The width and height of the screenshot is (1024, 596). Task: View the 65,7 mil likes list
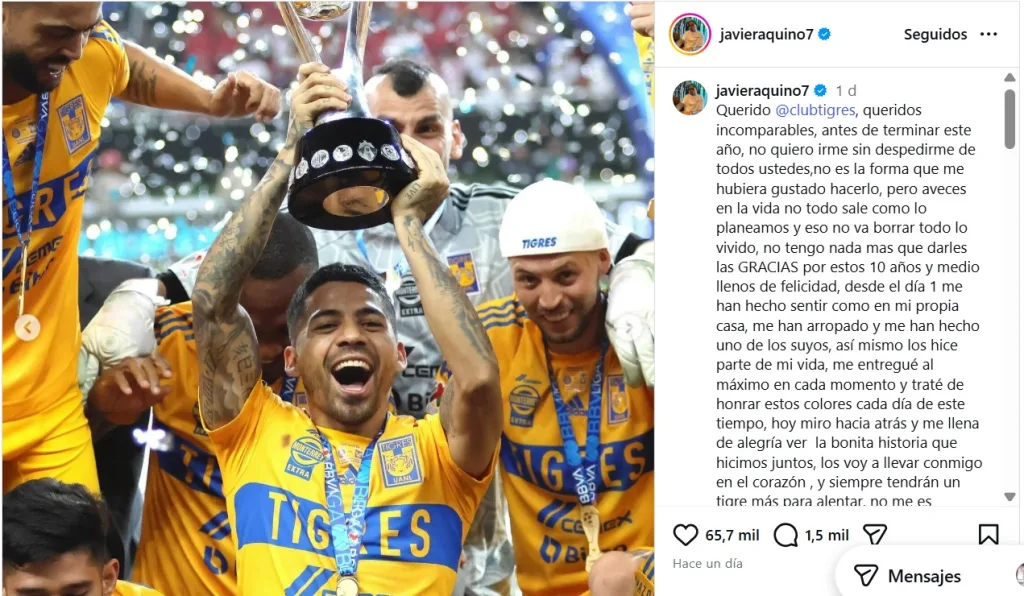click(x=732, y=535)
